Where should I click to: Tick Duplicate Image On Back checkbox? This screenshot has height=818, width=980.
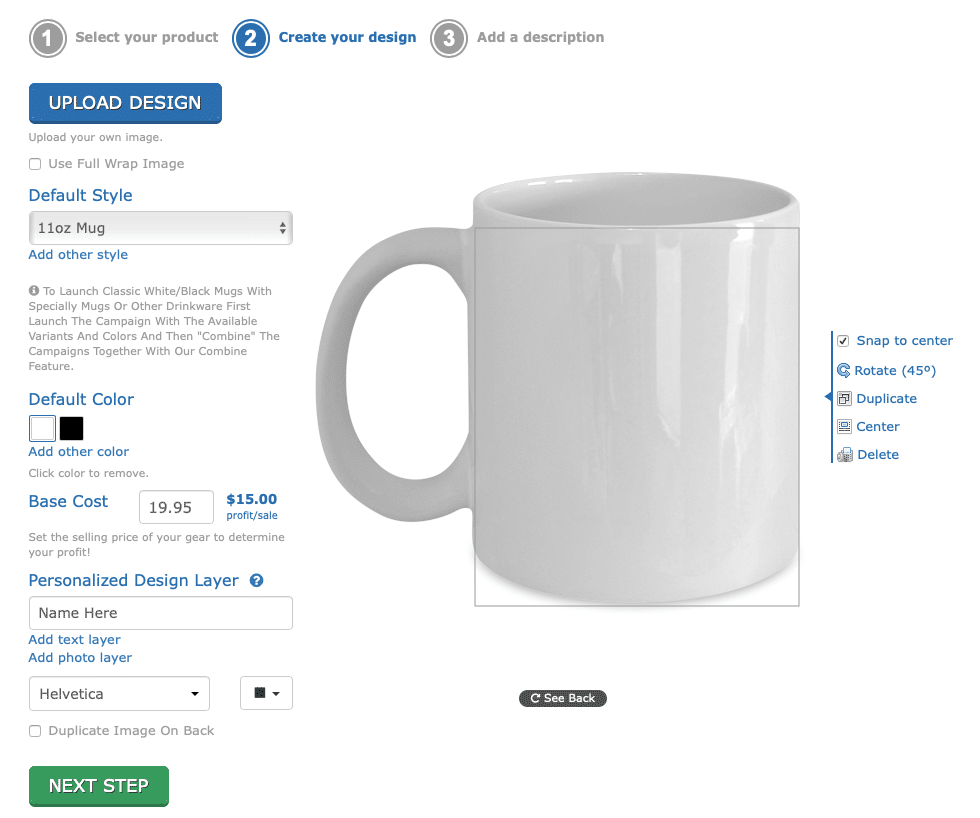coord(35,731)
